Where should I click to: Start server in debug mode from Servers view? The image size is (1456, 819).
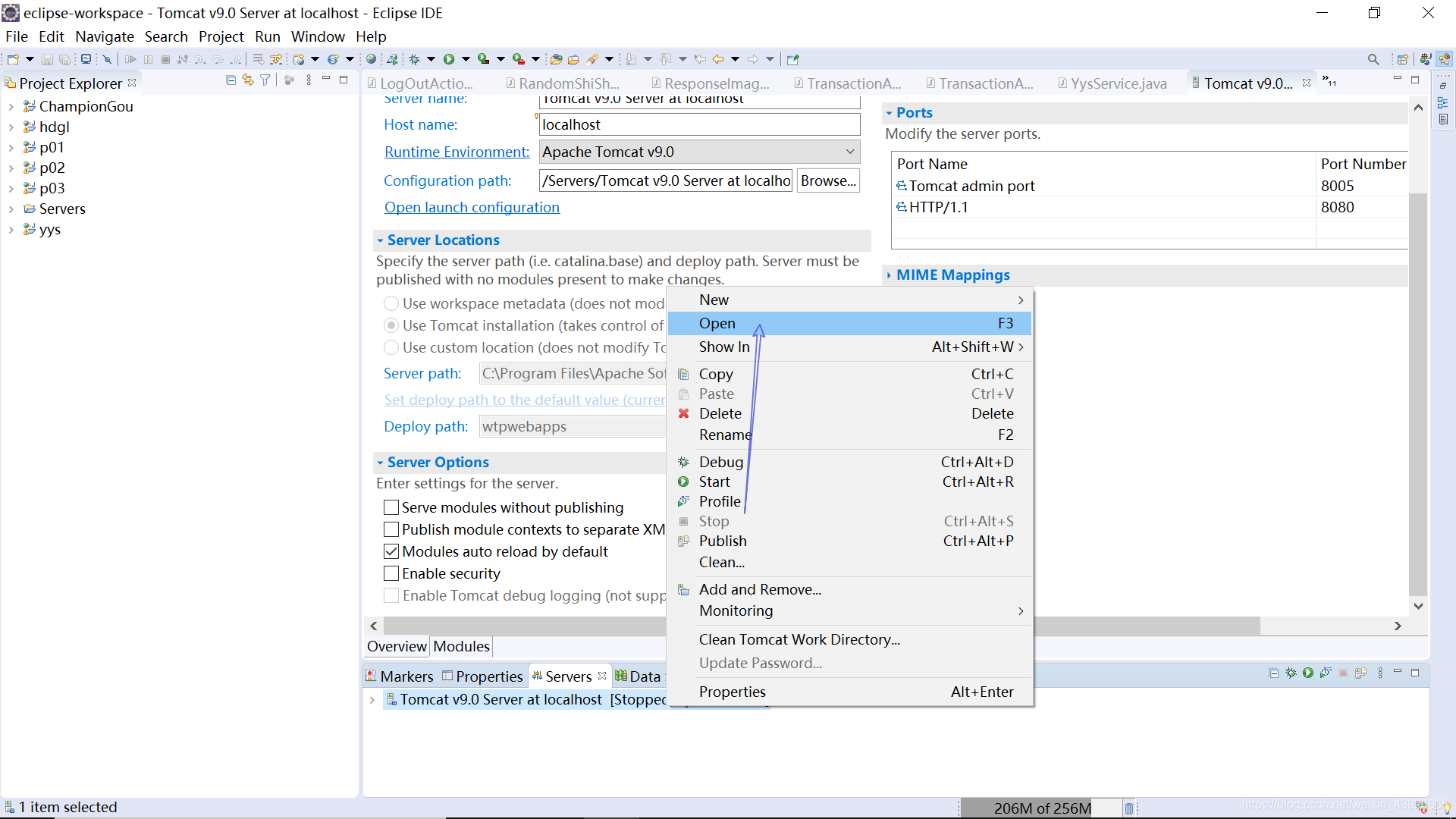click(1291, 673)
